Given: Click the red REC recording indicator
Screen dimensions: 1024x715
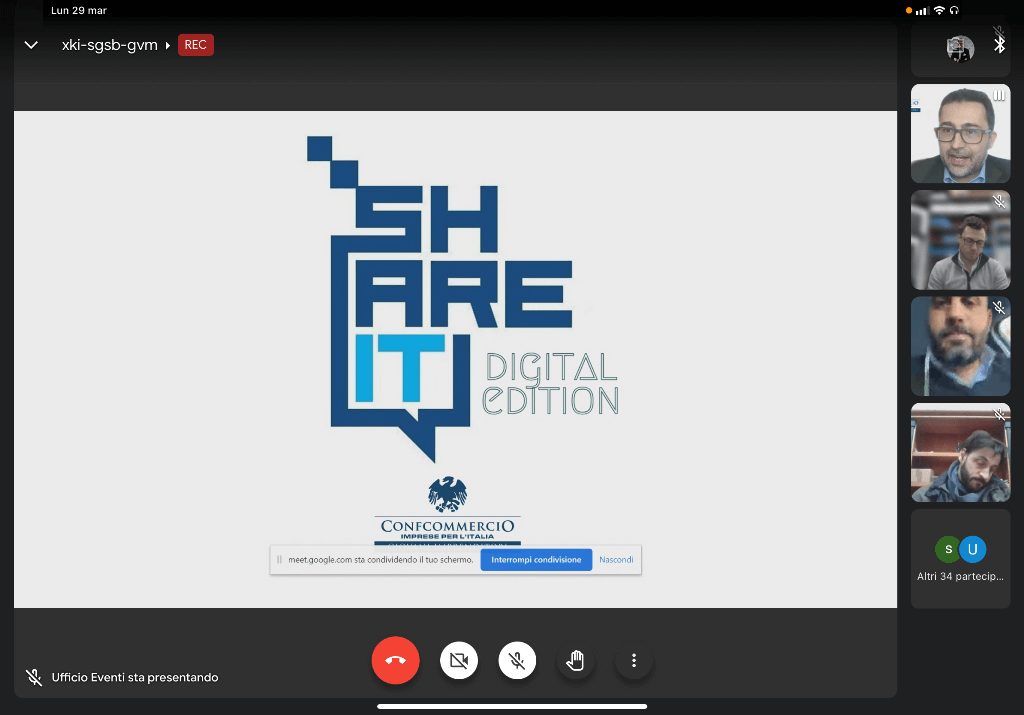Looking at the screenshot, I should (x=195, y=45).
